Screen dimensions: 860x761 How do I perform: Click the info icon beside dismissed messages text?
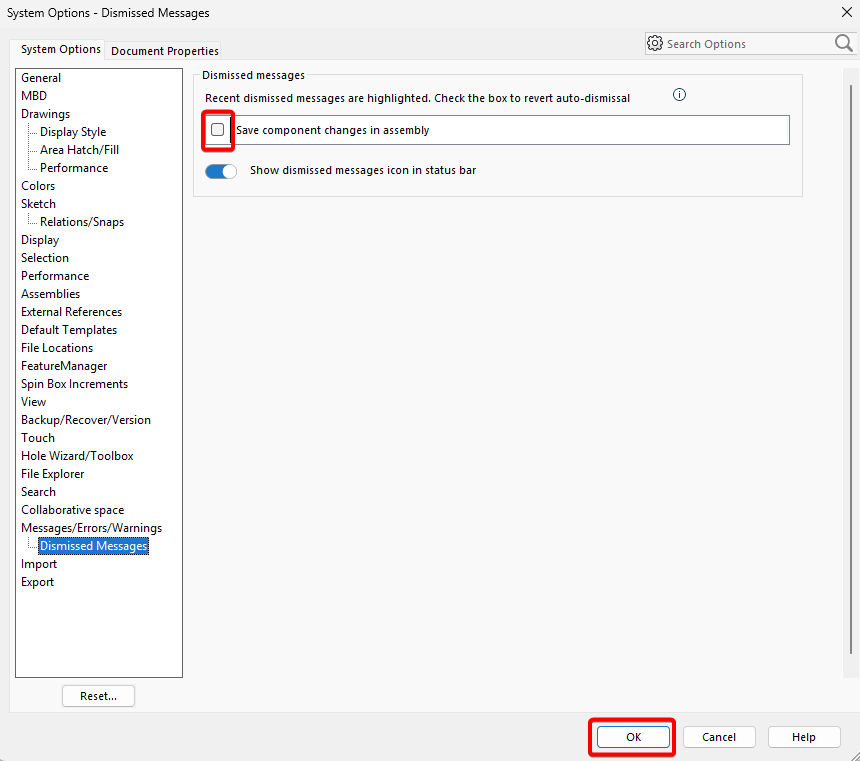679,95
